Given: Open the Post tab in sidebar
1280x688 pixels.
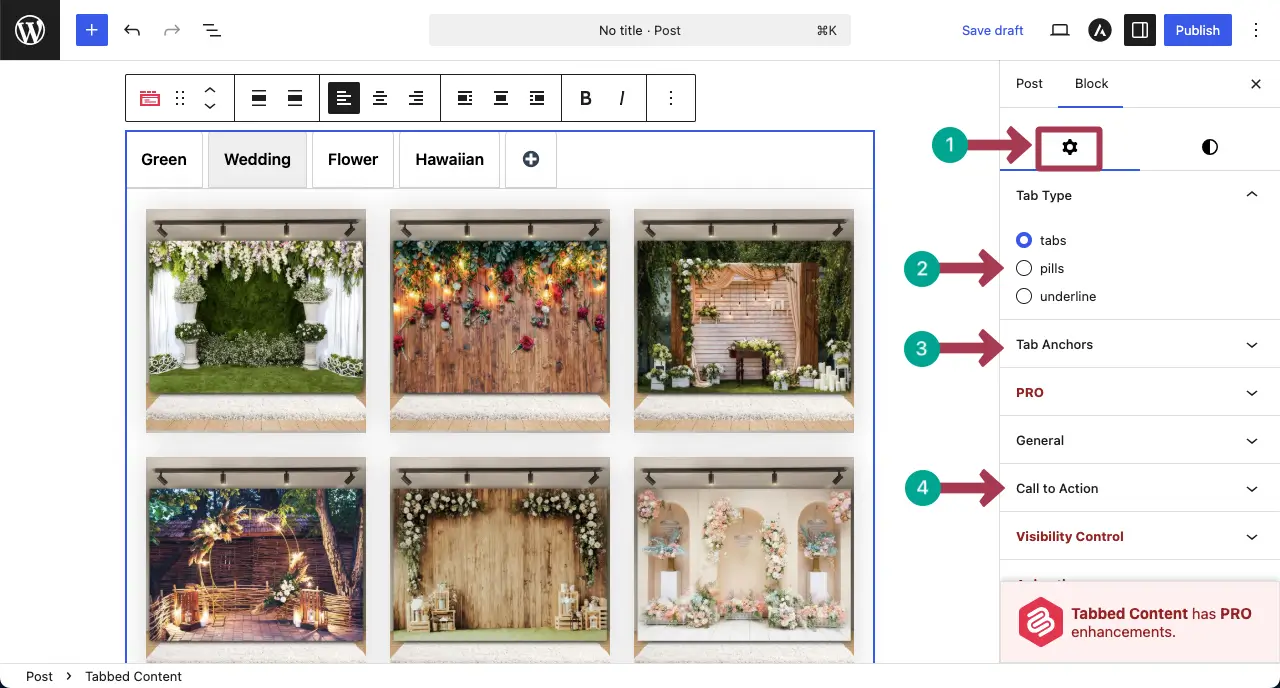Looking at the screenshot, I should [1029, 84].
